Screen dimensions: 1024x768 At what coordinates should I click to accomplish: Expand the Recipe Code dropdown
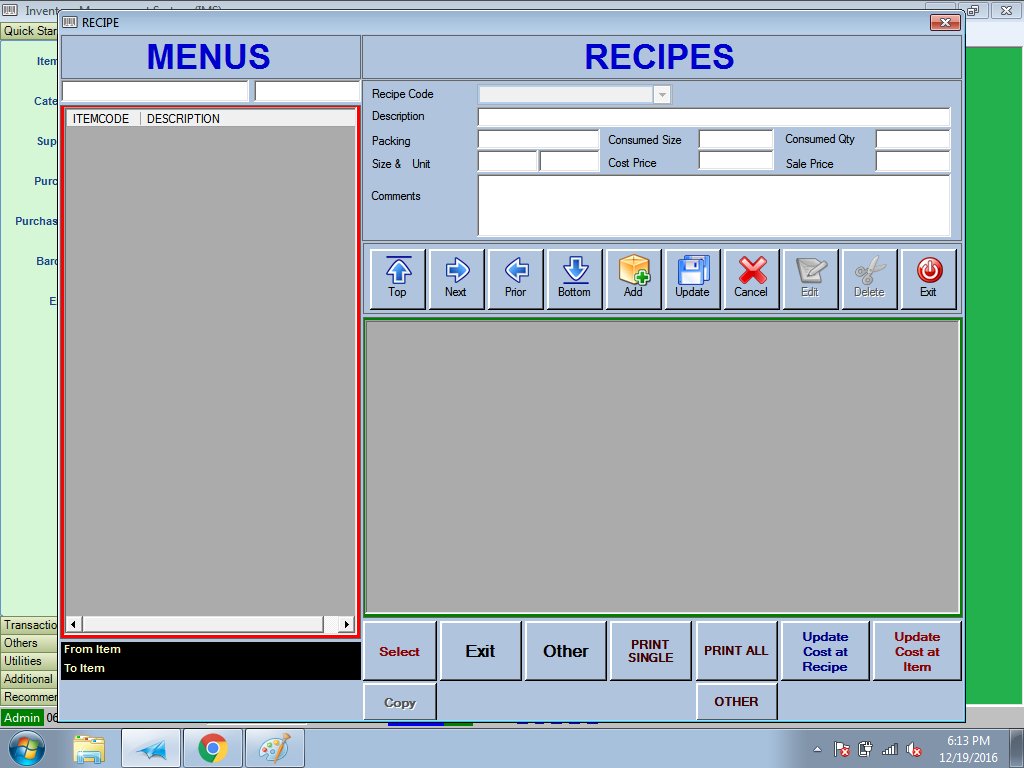[661, 95]
